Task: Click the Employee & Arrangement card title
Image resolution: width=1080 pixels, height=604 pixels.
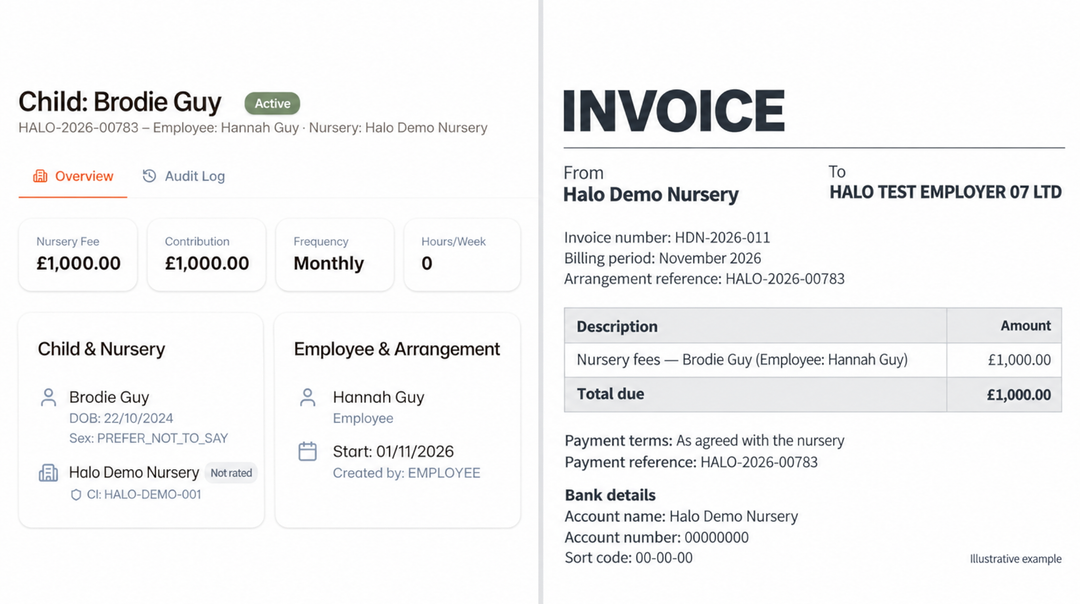Action: (x=397, y=349)
